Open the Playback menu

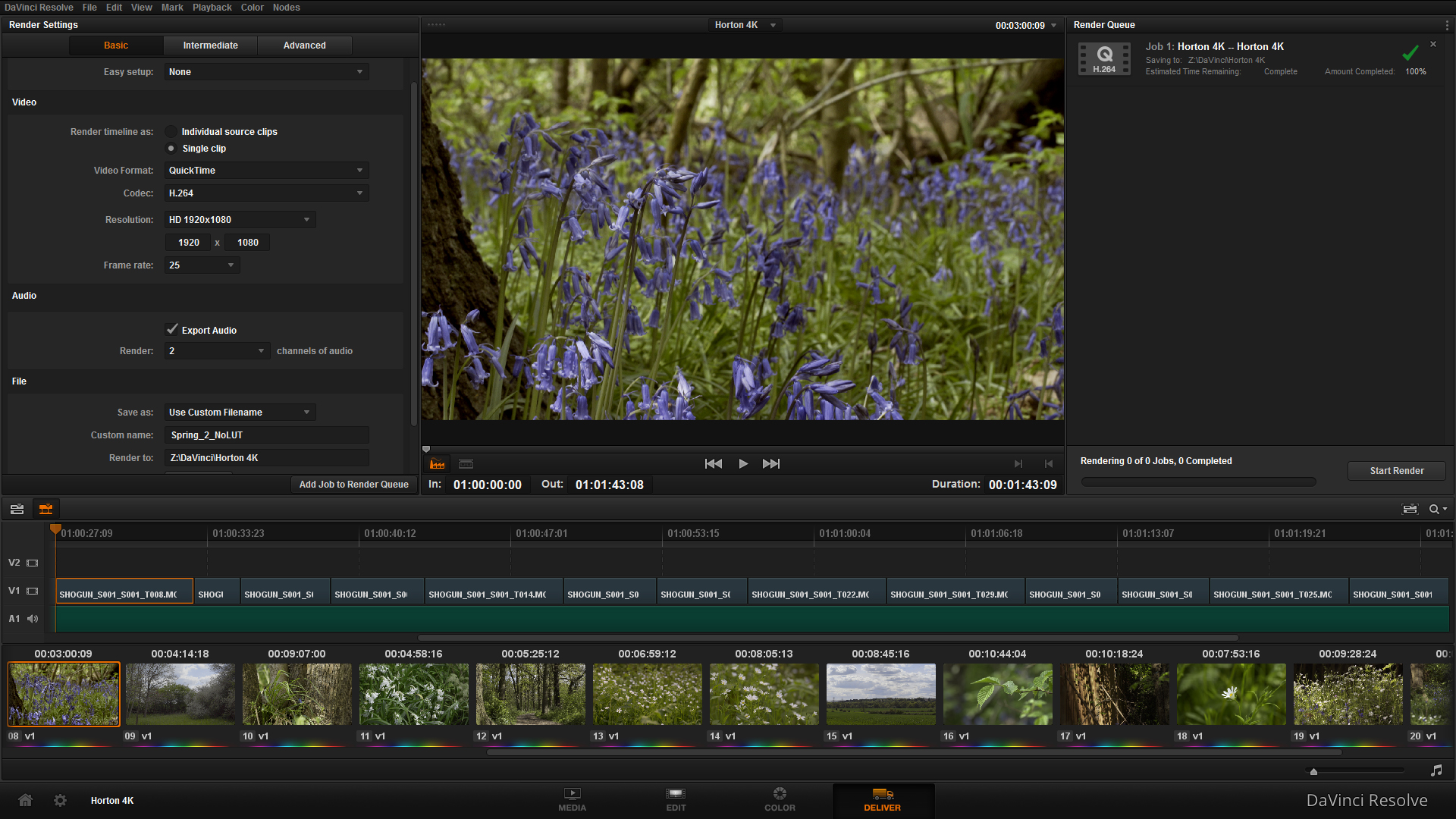pos(212,8)
